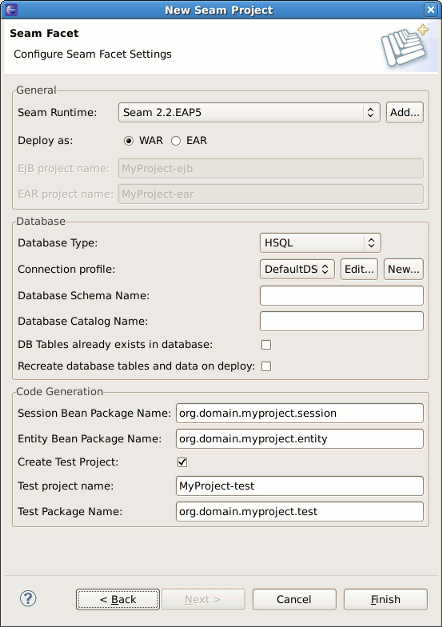Click the Entity Bean Package Name field
Image resolution: width=442 pixels, height=627 pixels.
point(300,439)
